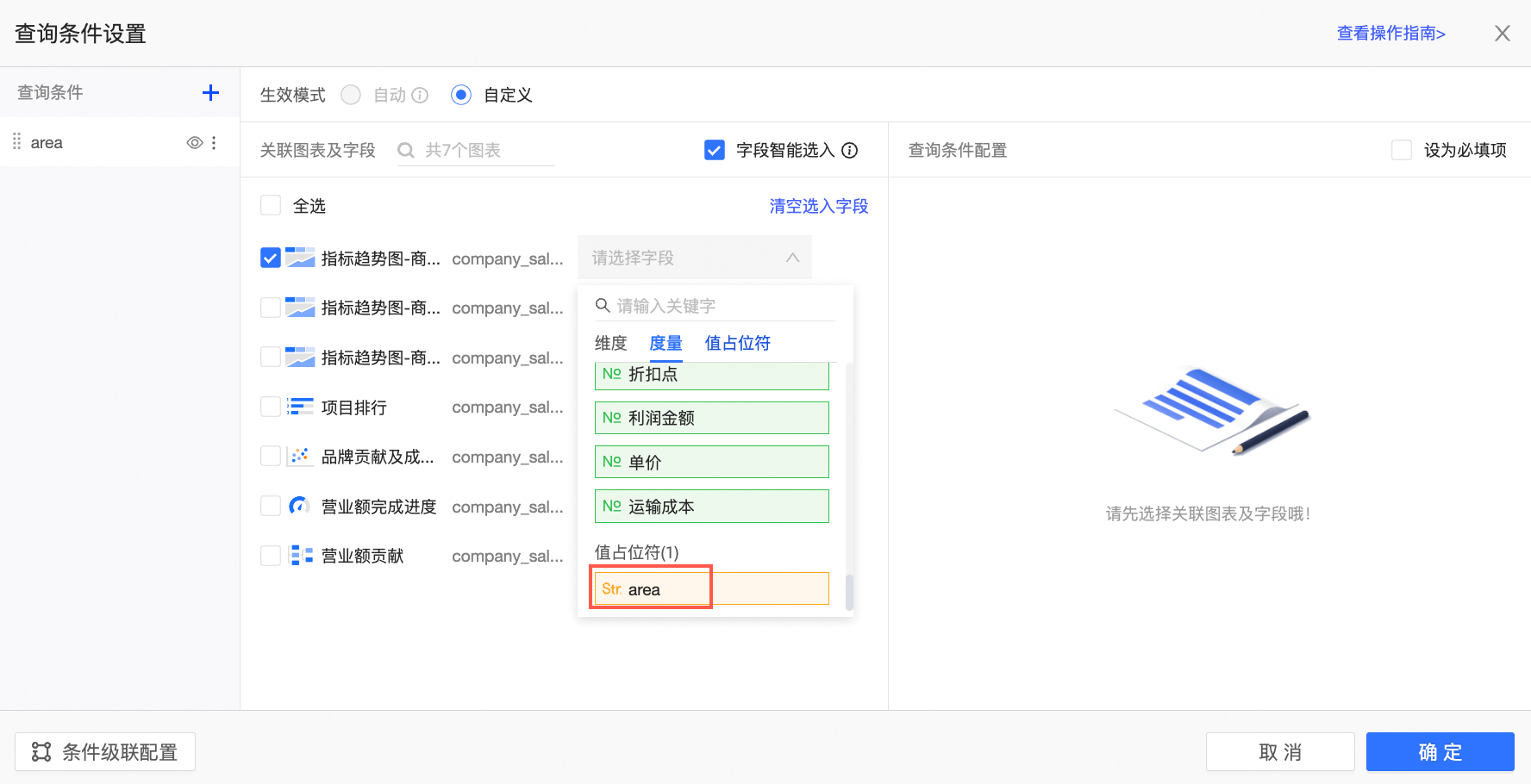The width and height of the screenshot is (1531, 784).
Task: Open the 查看操作指南 link
Action: coord(1390,34)
